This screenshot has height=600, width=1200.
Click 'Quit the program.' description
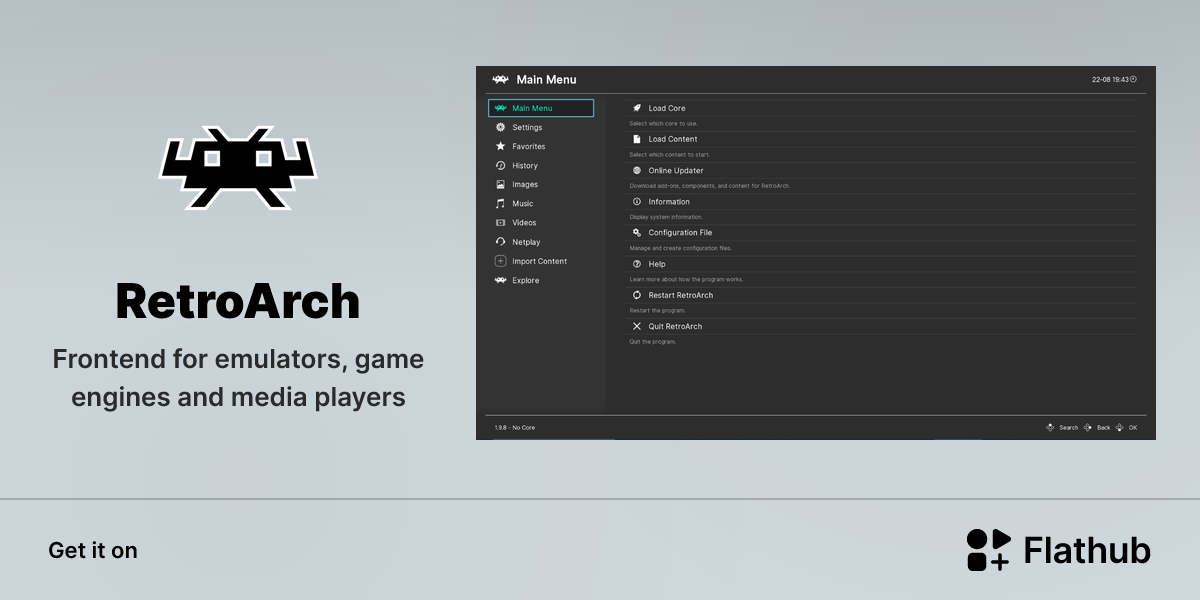653,342
